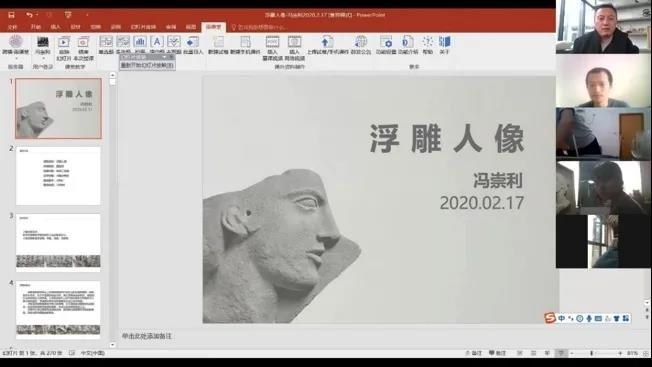Click the 'Tell me what you want' search box

[260, 27]
